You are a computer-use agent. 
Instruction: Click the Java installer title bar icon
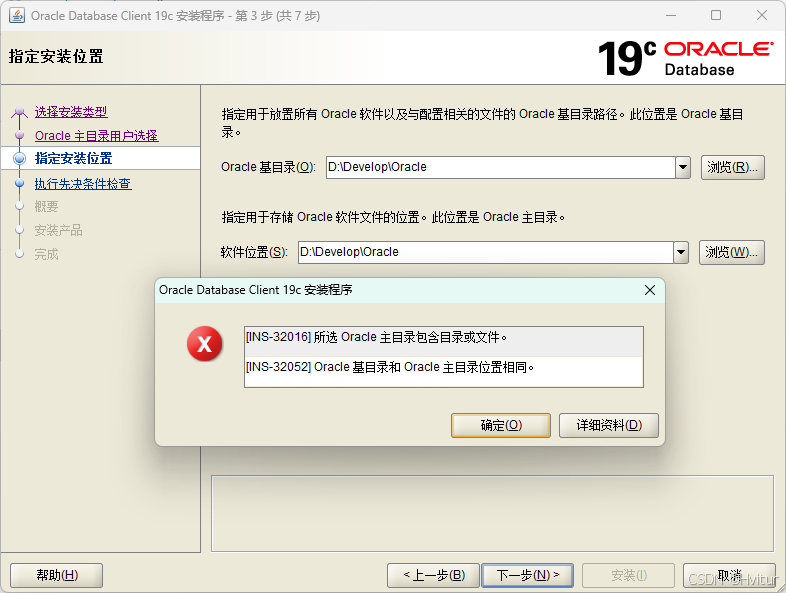point(17,16)
